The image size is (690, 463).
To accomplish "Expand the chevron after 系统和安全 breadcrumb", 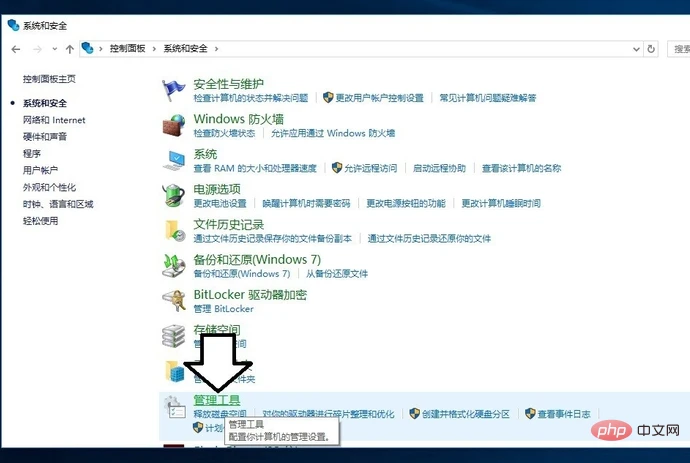I will 216,49.
